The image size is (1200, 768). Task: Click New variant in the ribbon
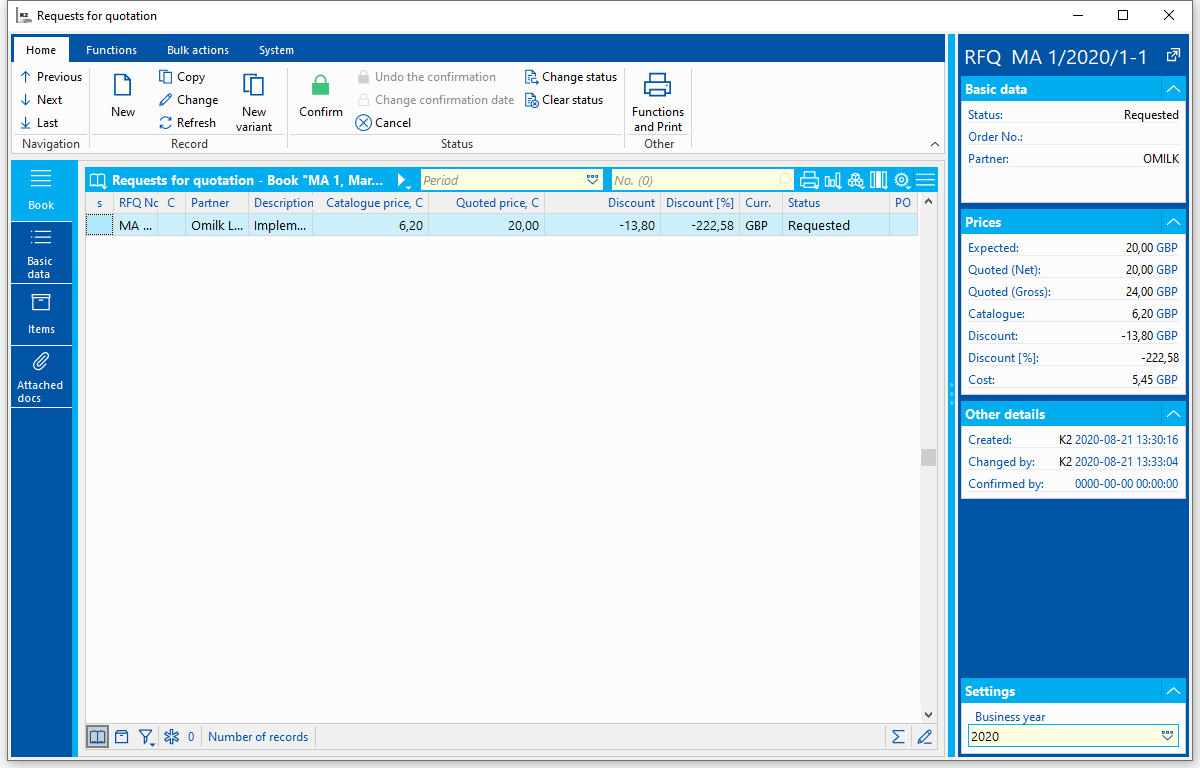point(254,103)
